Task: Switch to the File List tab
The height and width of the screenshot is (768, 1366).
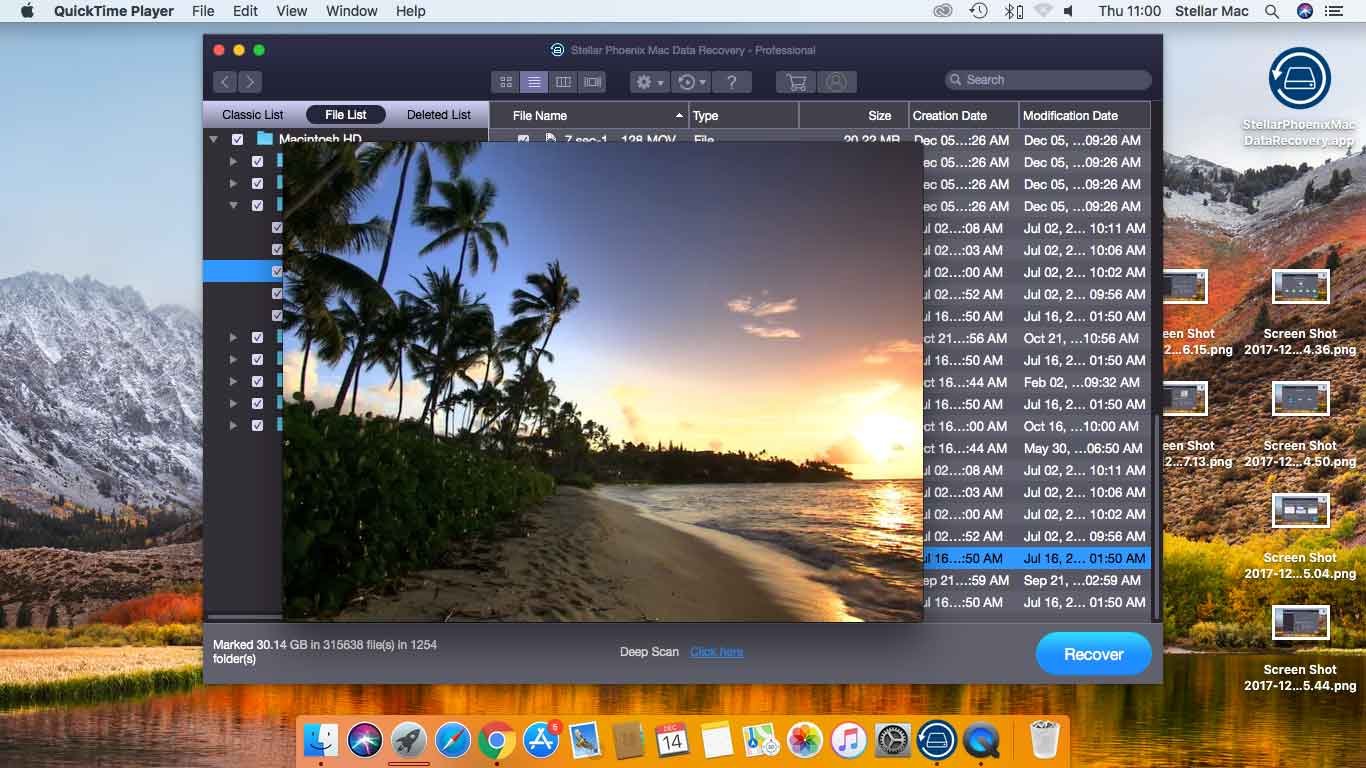Action: (x=346, y=115)
